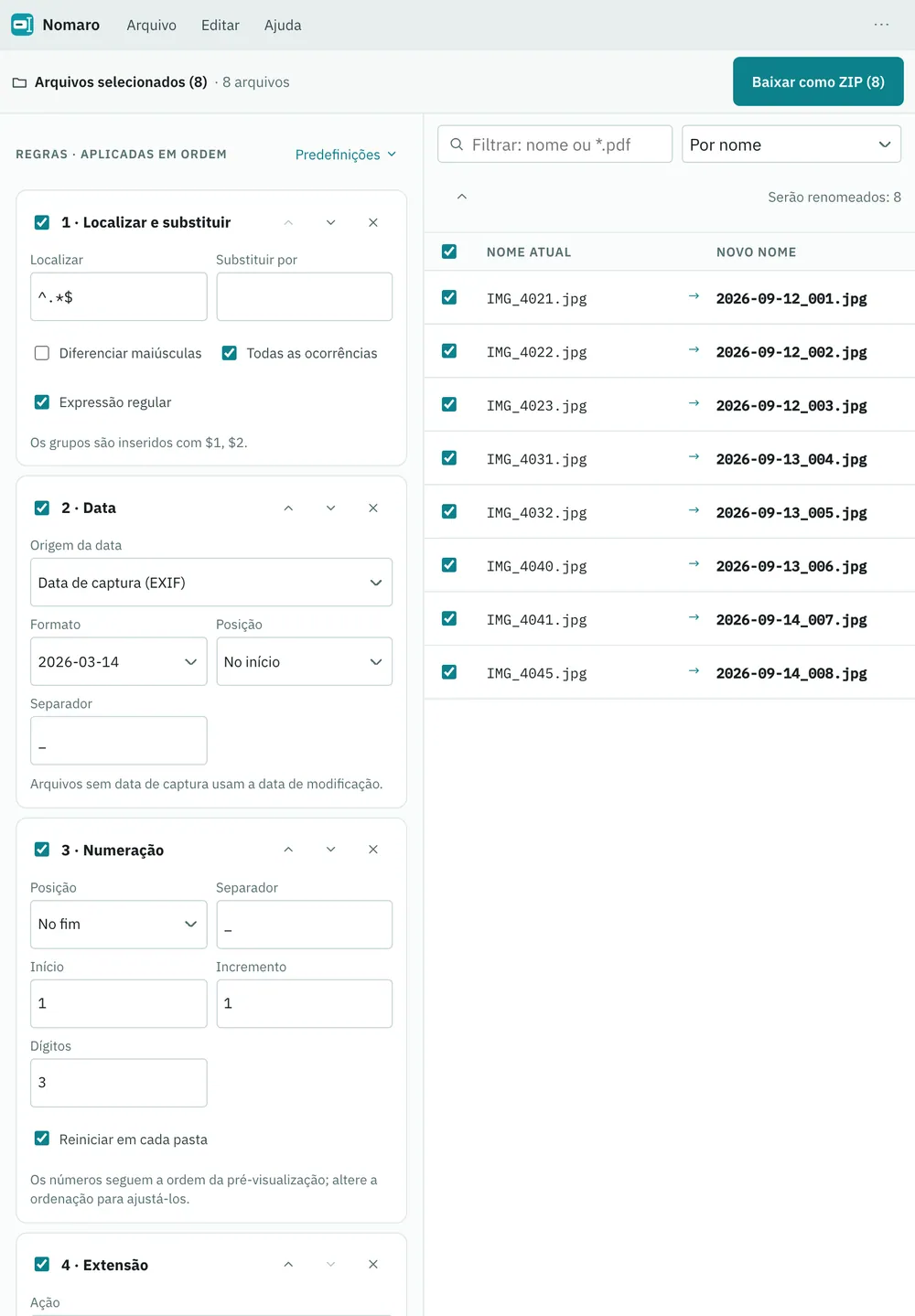
Task: Disable the Expressão regular option
Action: (x=42, y=402)
